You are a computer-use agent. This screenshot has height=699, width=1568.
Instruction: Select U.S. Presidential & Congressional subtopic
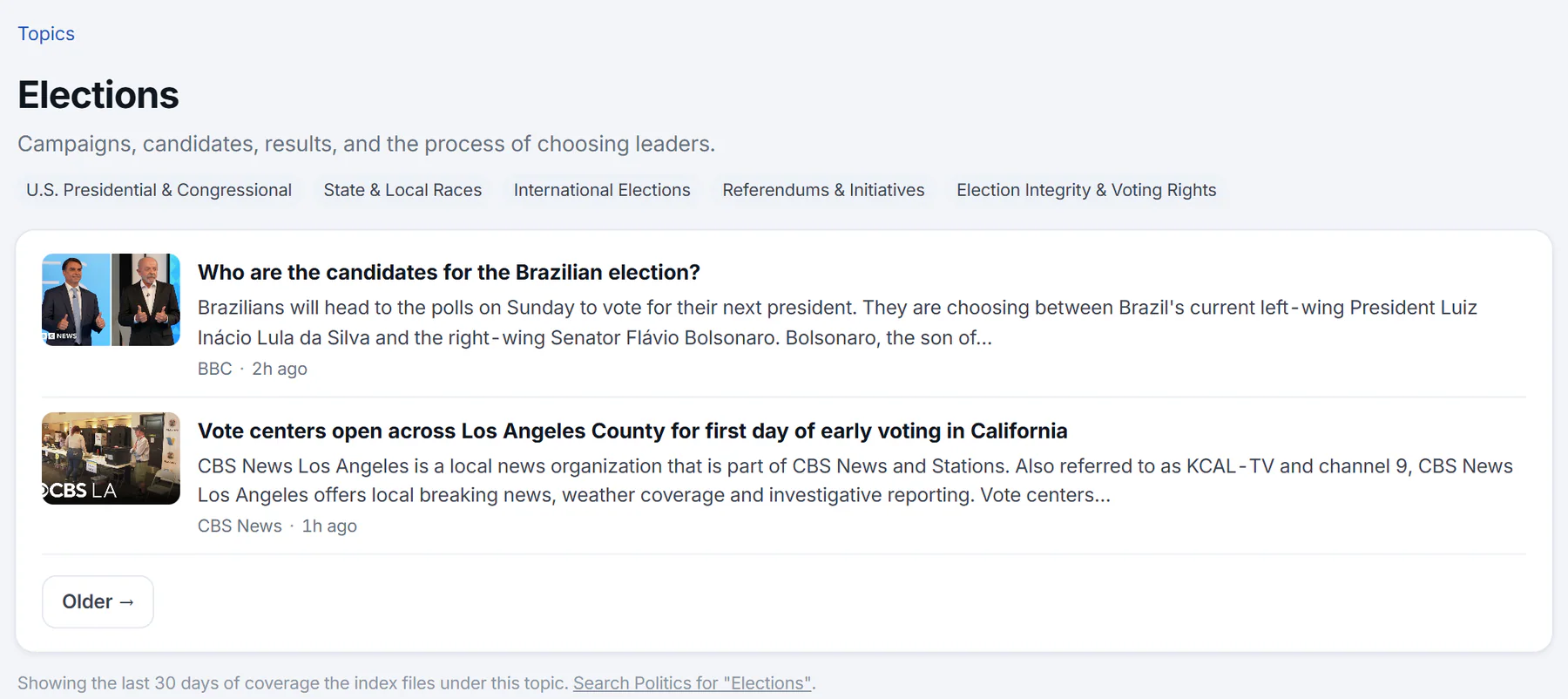[x=159, y=190]
